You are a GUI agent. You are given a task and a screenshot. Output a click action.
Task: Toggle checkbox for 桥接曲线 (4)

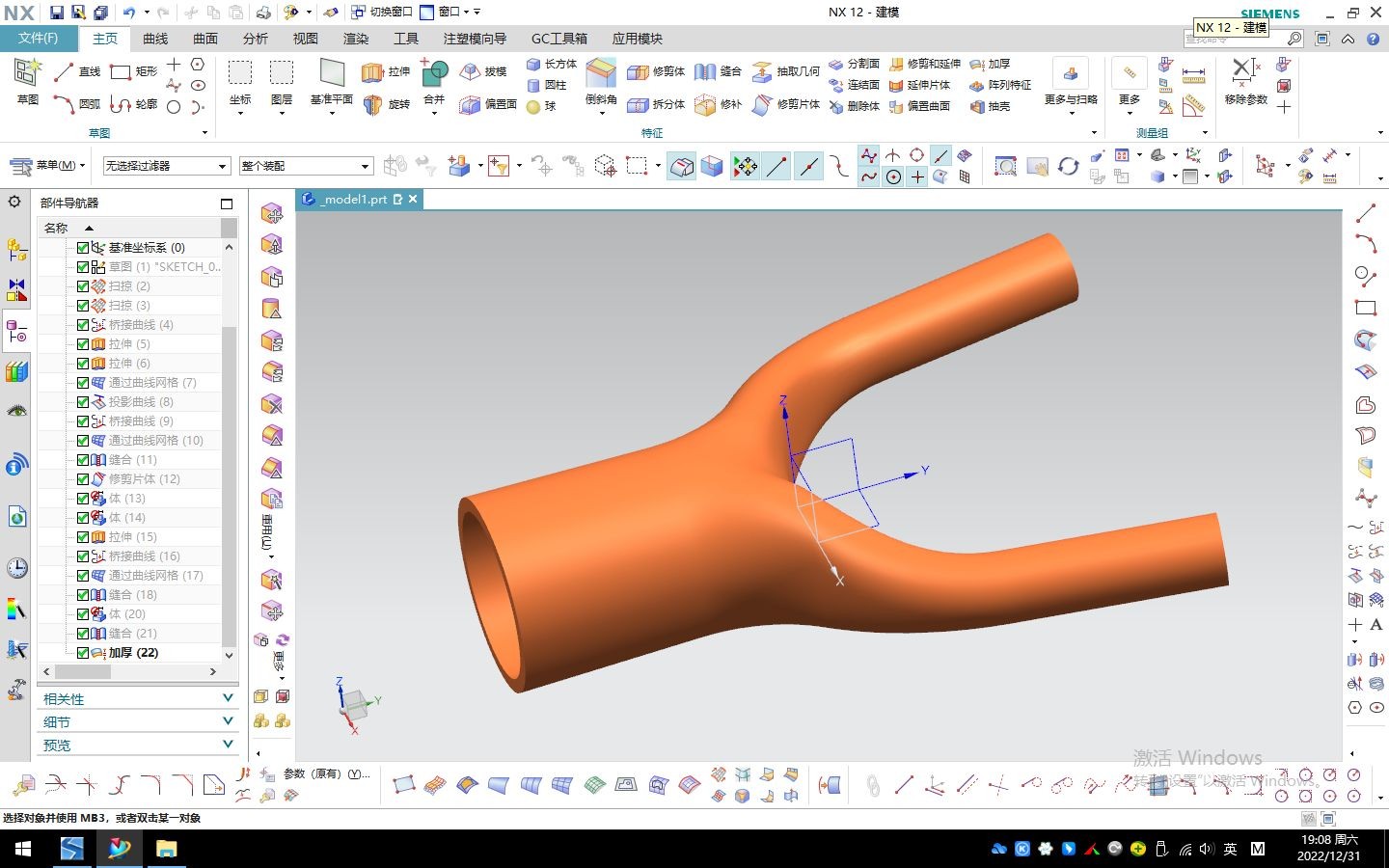[x=83, y=325]
